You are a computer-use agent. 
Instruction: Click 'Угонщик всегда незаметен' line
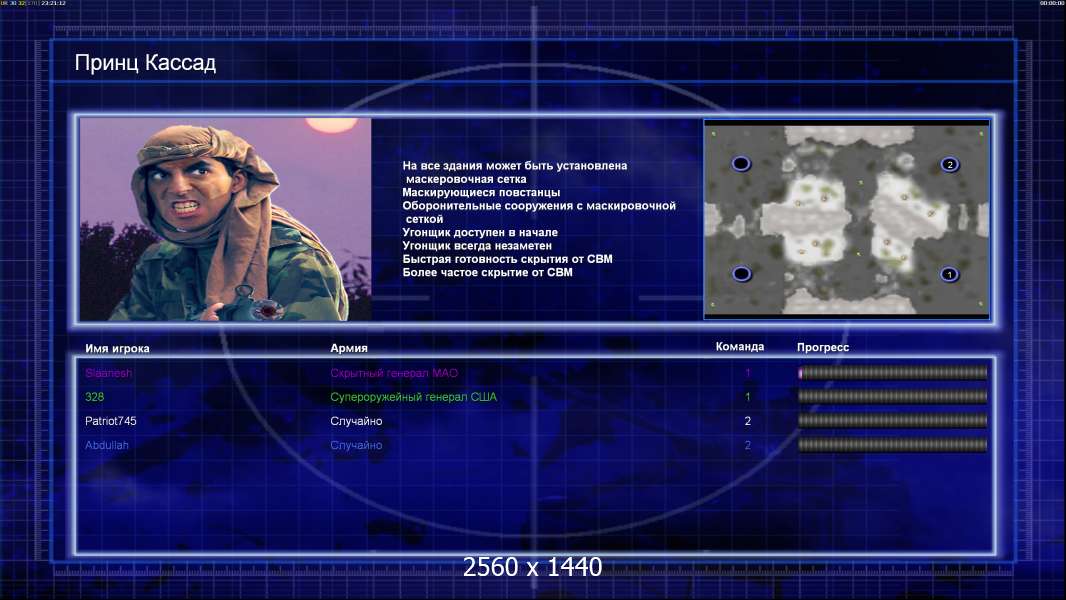point(477,245)
